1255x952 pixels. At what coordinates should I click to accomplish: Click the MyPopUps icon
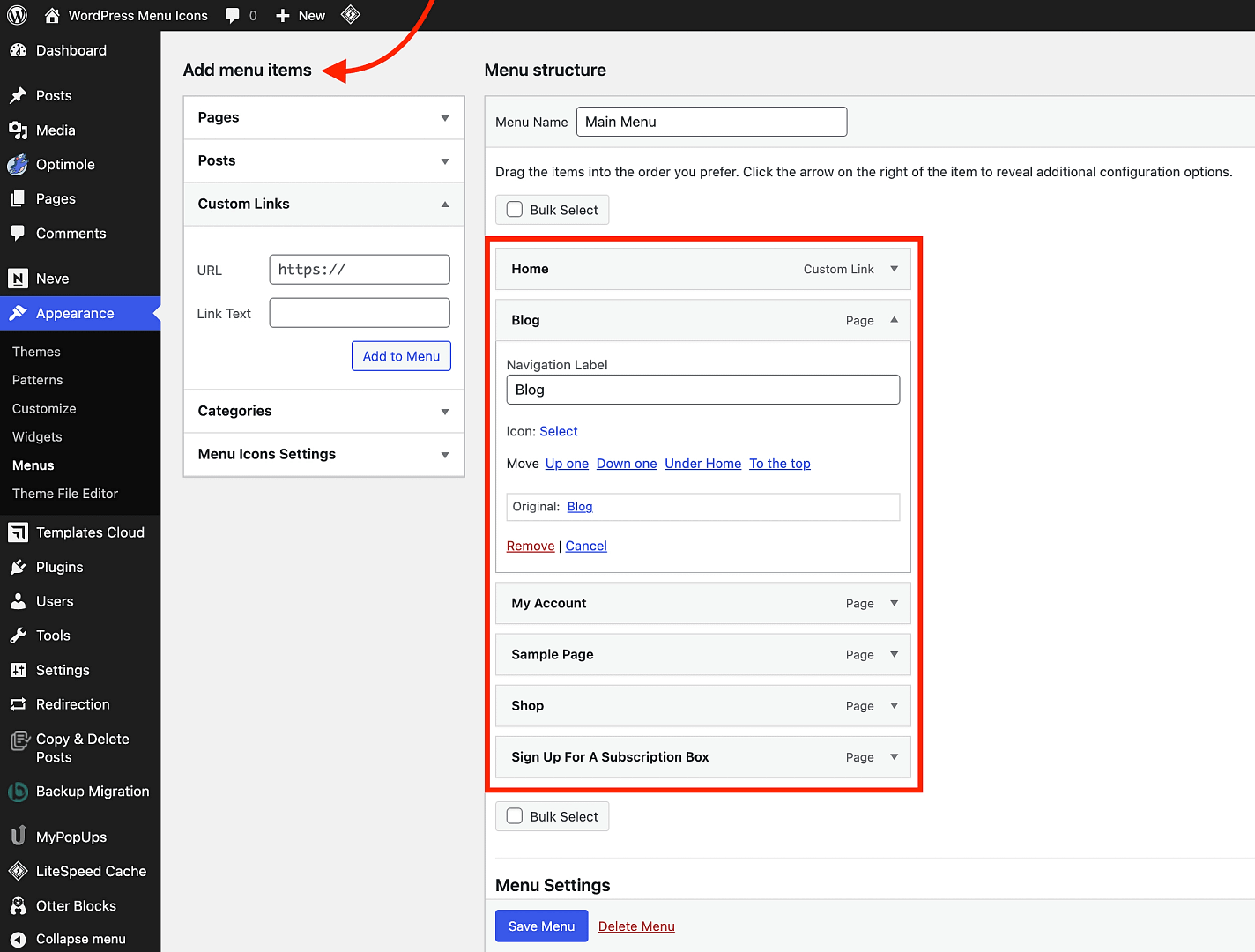(18, 835)
